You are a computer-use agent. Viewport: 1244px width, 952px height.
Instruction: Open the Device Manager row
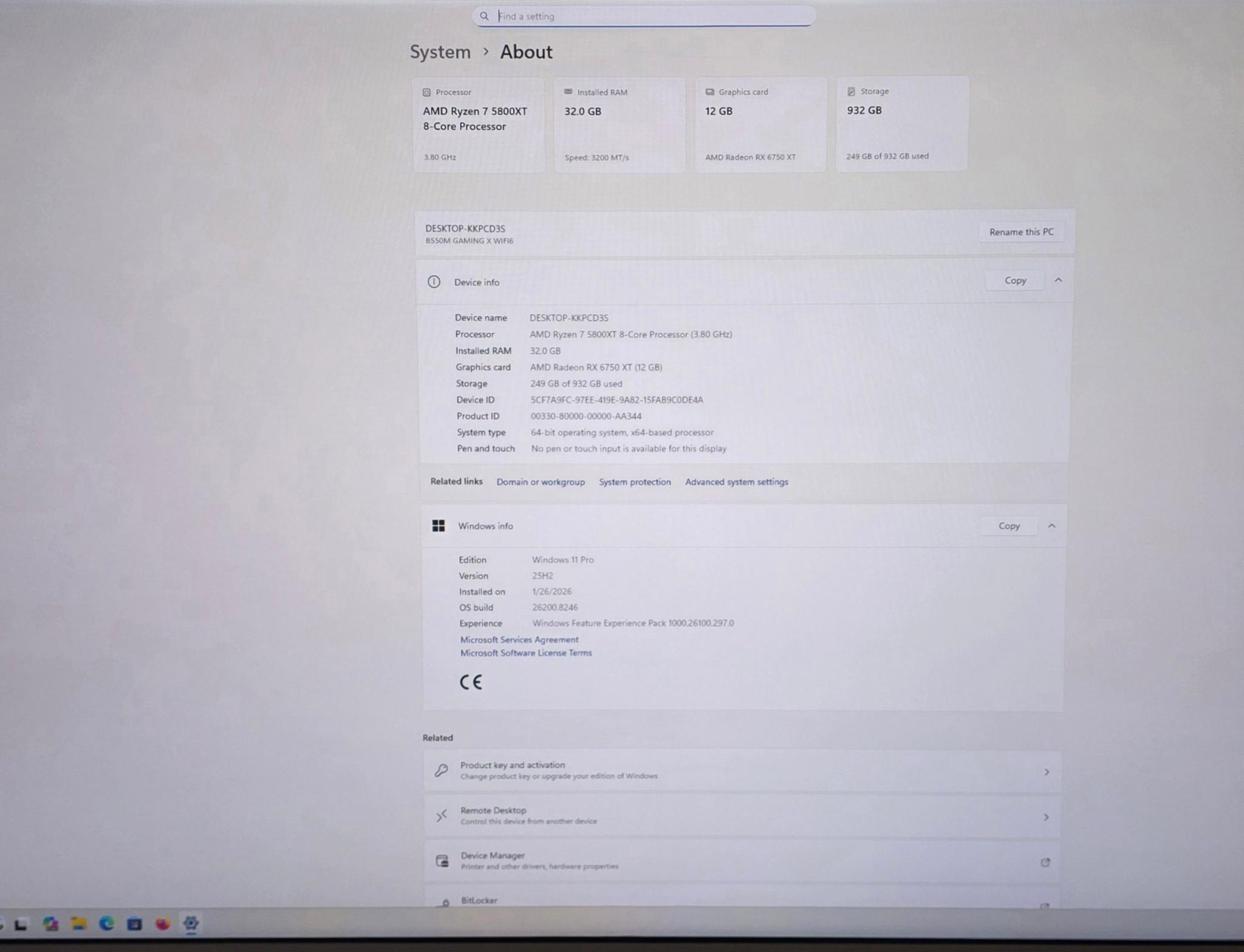coord(742,862)
